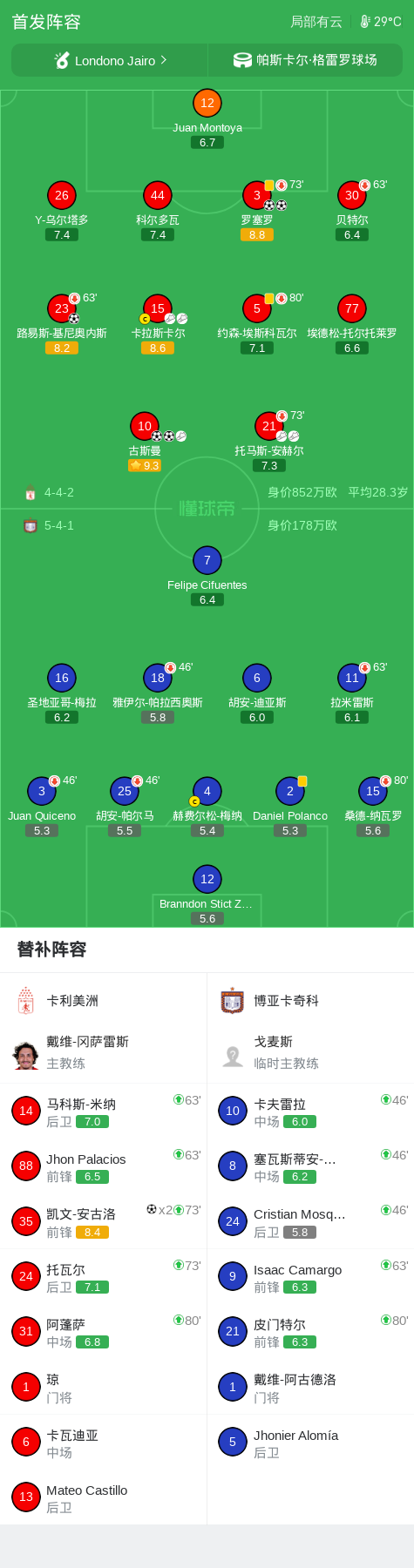Tap the stadium icon beside 帕斯卡尔·格雷罗球场
Viewport: 414px width, 1568px height.
pyautogui.click(x=242, y=60)
